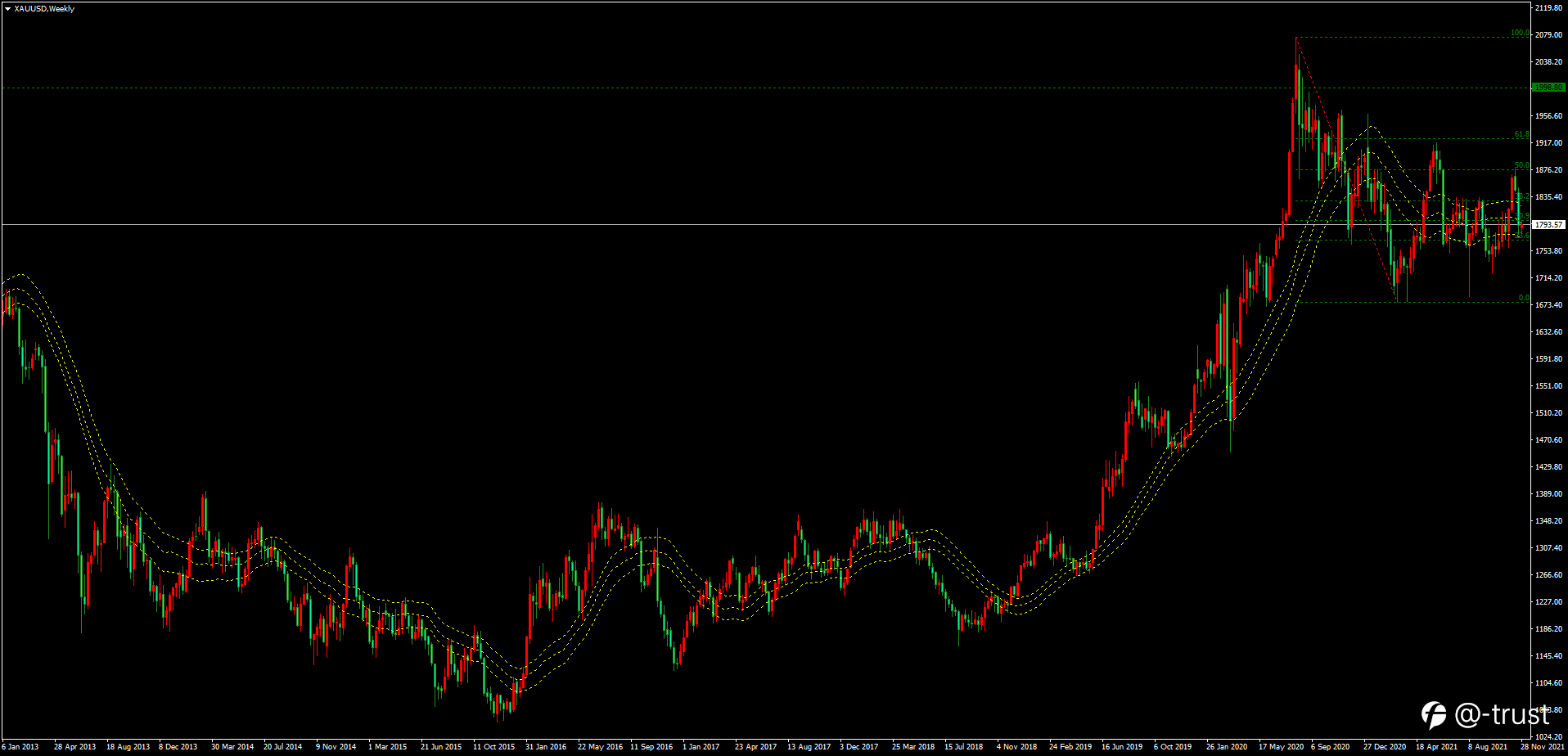Click the 16 Jun 2019 date label

pyautogui.click(x=1122, y=747)
